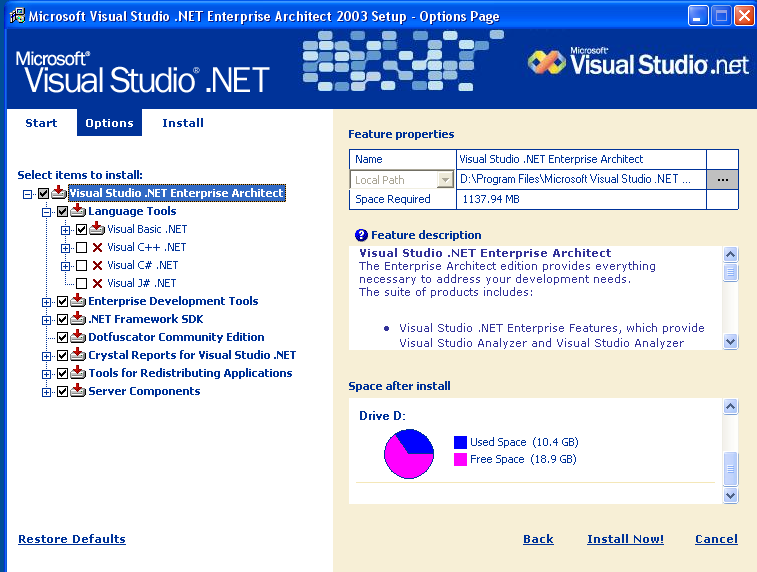Click Feature description scrollbar thumb
This screenshot has width=757, height=572.
click(730, 272)
